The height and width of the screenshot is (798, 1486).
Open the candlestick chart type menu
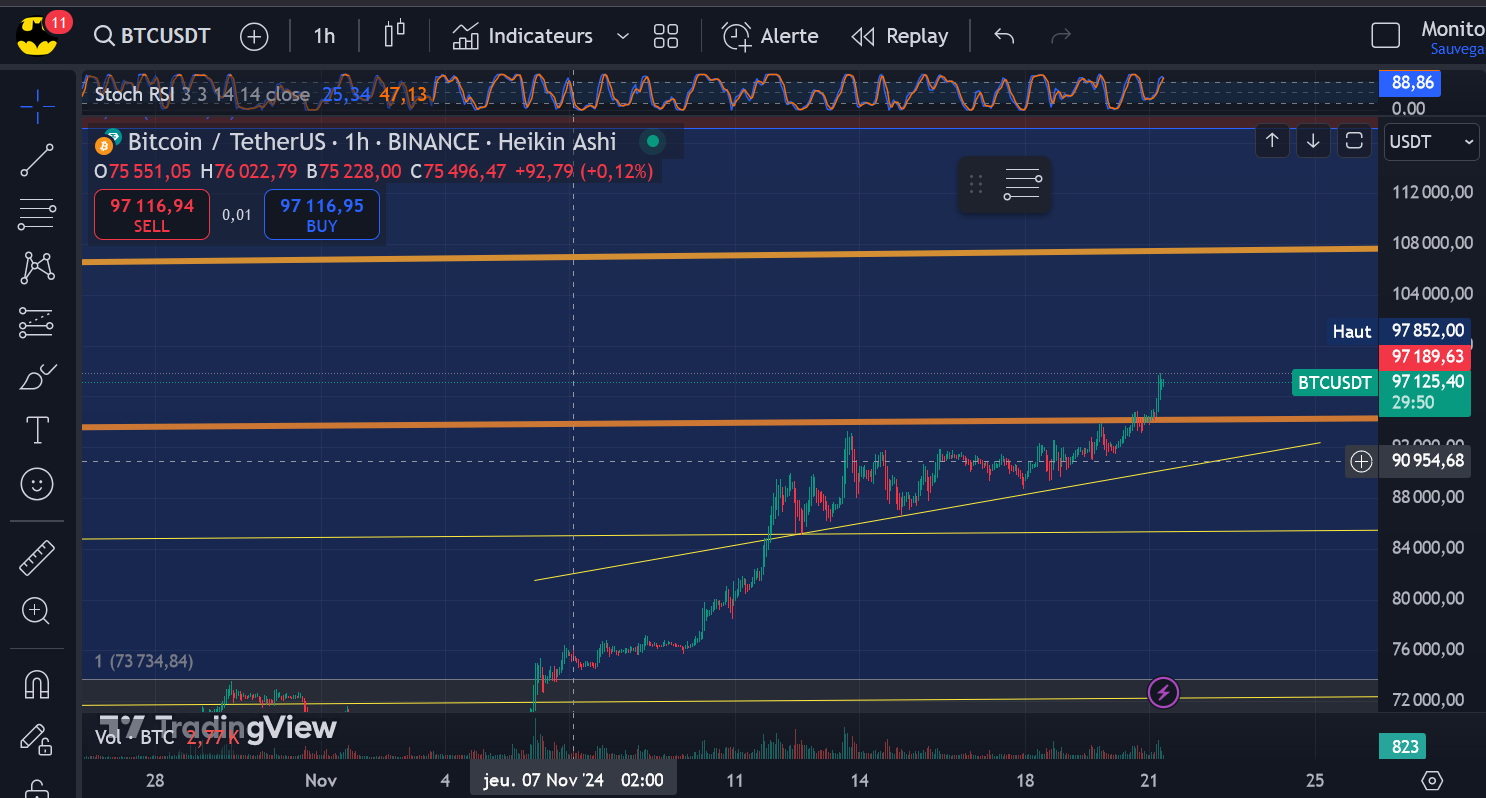coord(395,35)
